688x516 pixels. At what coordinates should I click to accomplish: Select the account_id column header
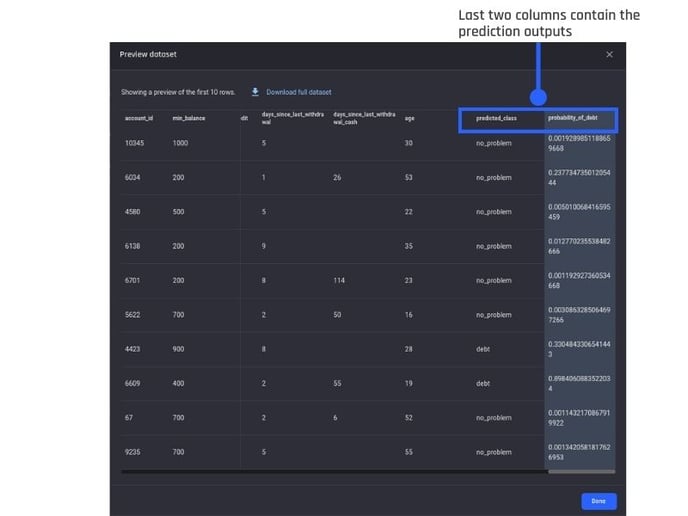(x=139, y=118)
